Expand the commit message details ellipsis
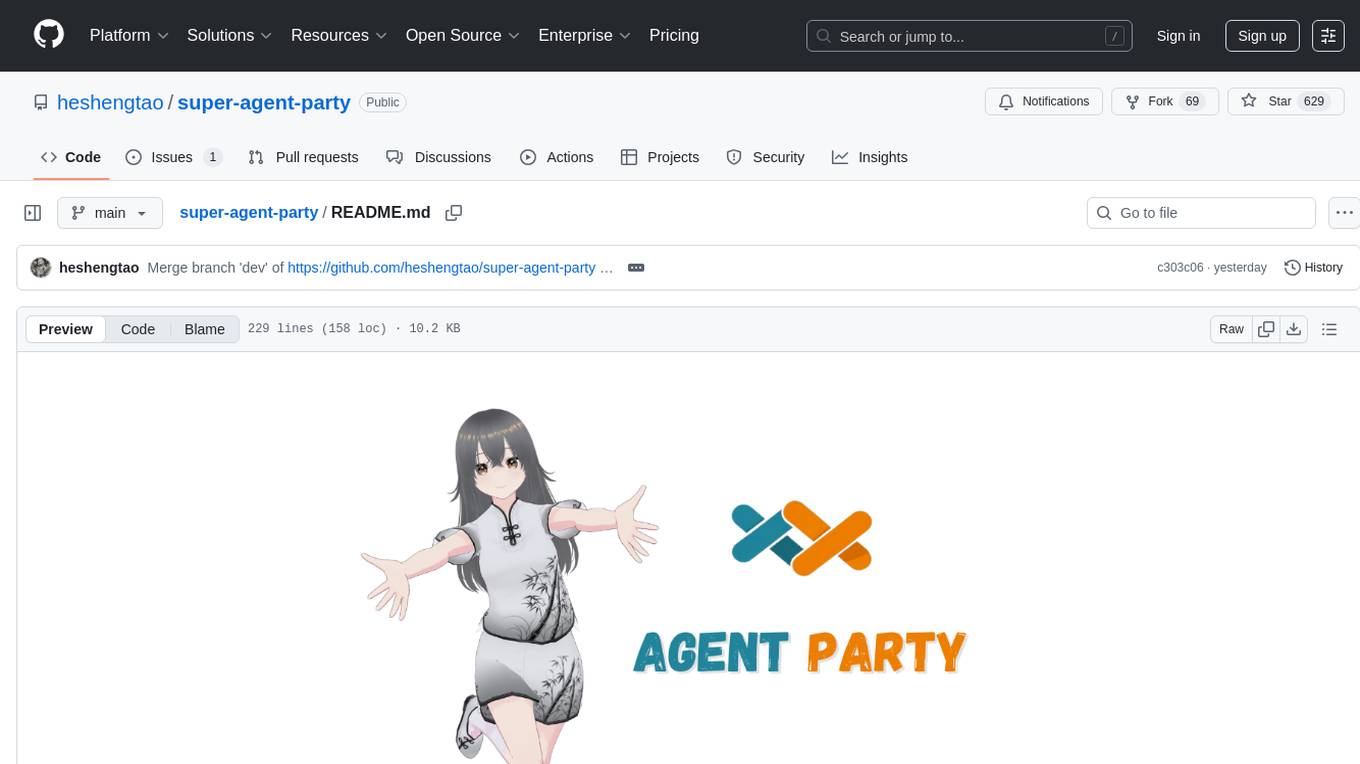The image size is (1360, 764). pos(636,268)
